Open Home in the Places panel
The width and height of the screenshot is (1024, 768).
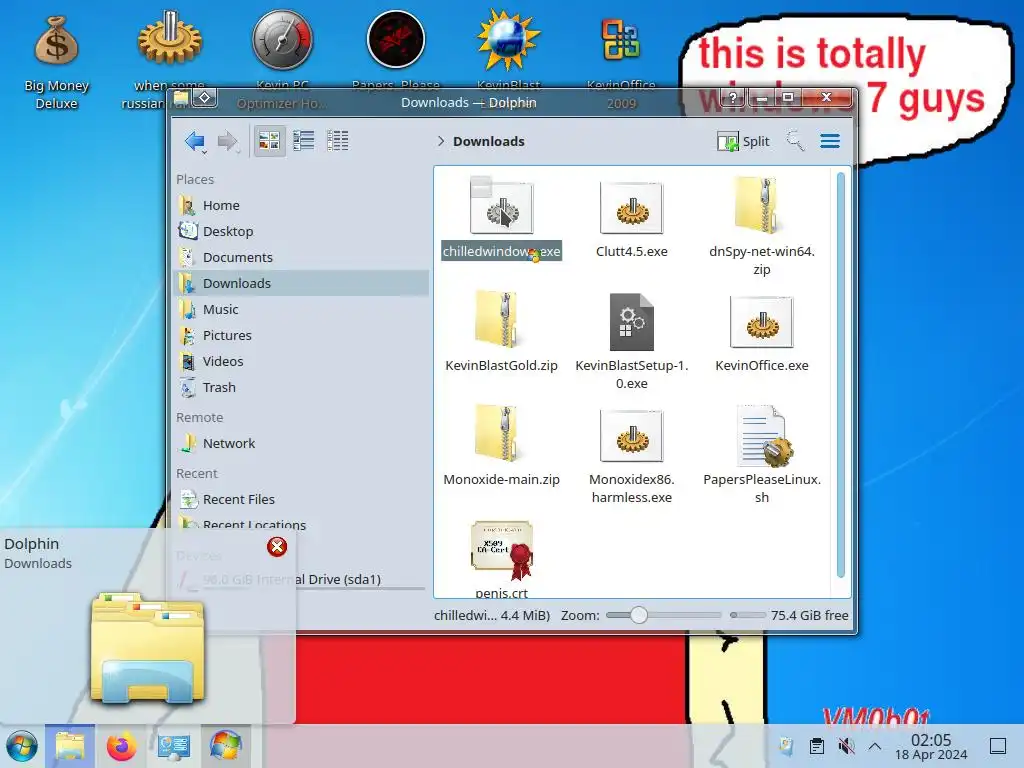[x=302, y=205]
